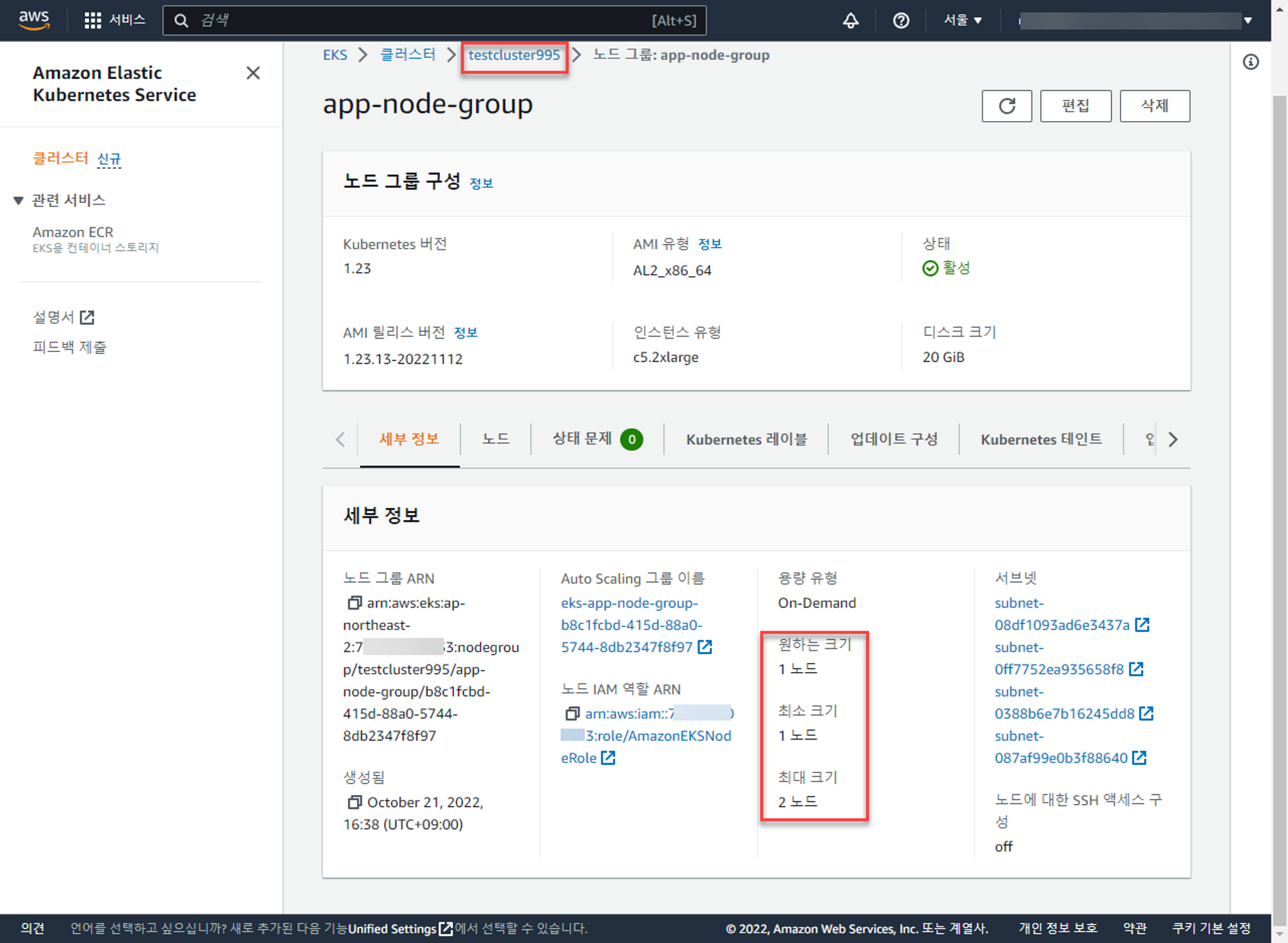Click the search magnifier icon

182,21
